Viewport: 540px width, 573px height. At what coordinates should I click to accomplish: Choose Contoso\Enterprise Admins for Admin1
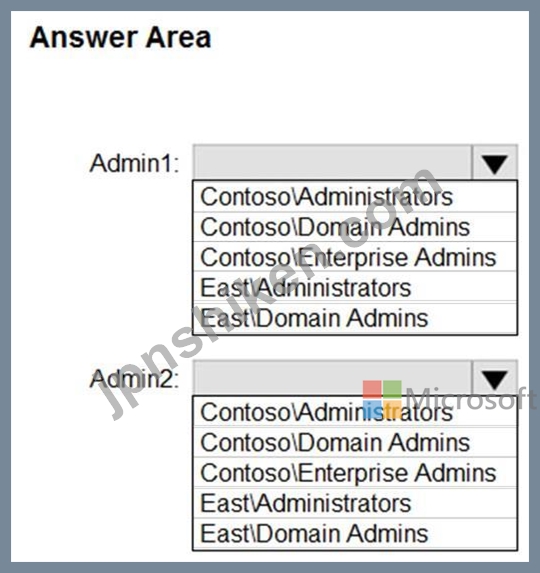click(355, 257)
